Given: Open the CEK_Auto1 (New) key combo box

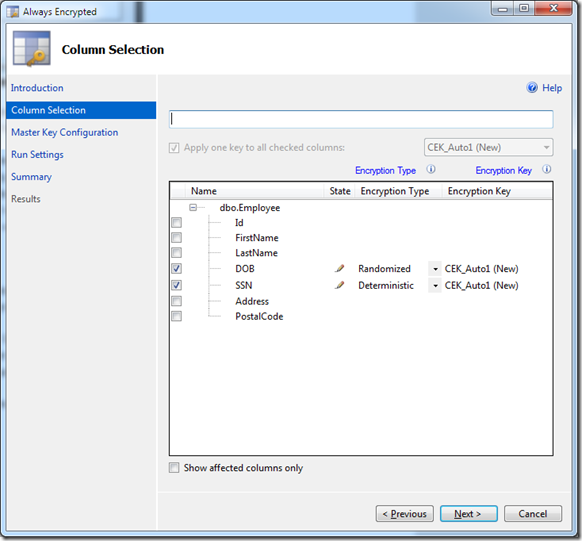Looking at the screenshot, I should (x=488, y=147).
